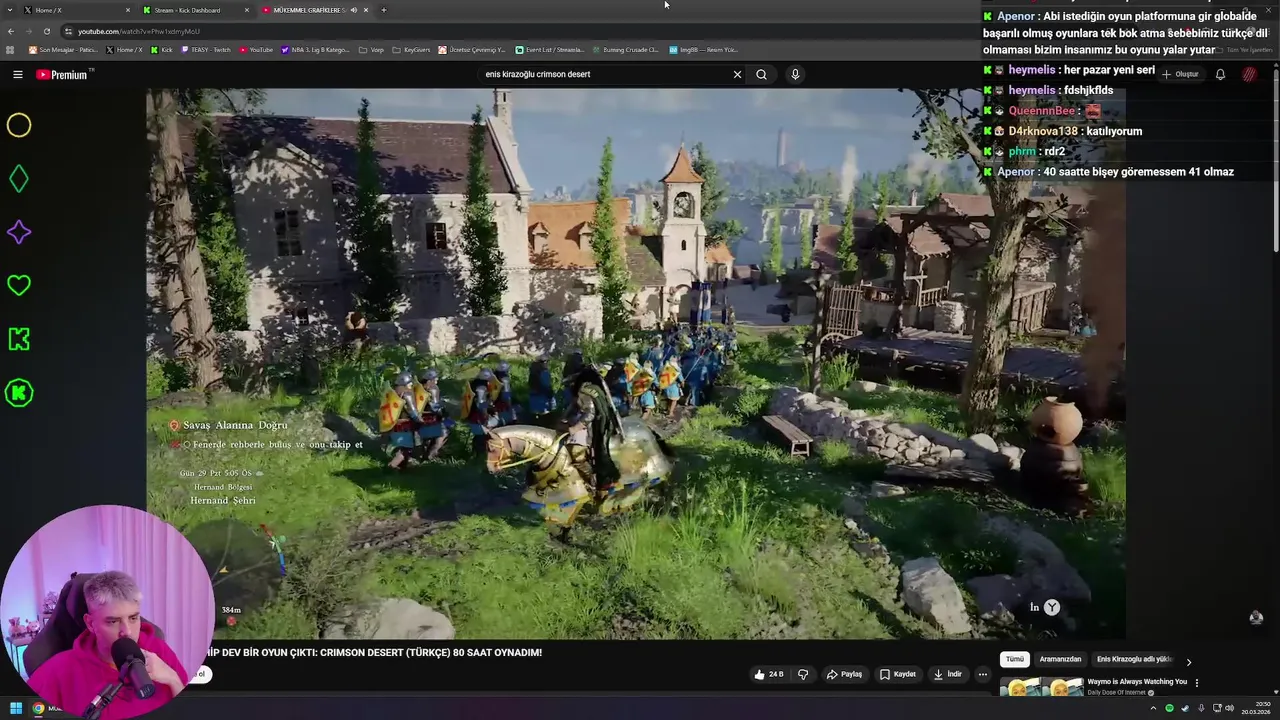Like the video (24 B)

coord(769,674)
